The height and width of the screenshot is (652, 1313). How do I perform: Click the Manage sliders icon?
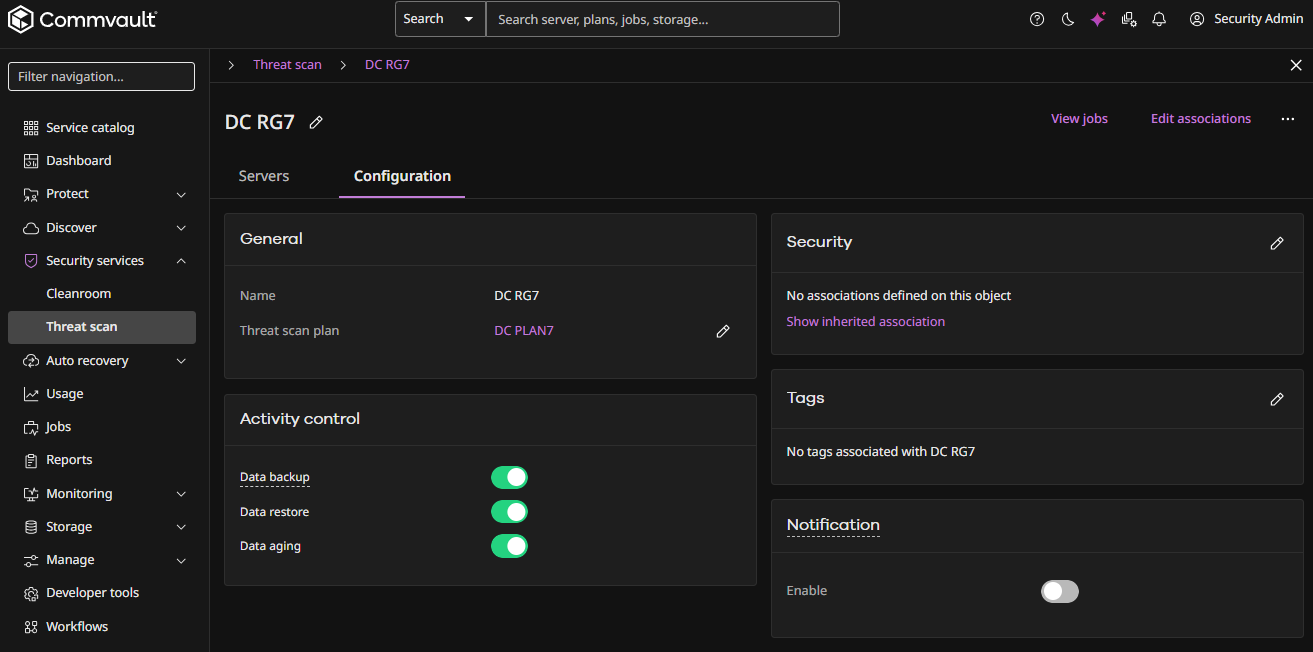tap(31, 560)
